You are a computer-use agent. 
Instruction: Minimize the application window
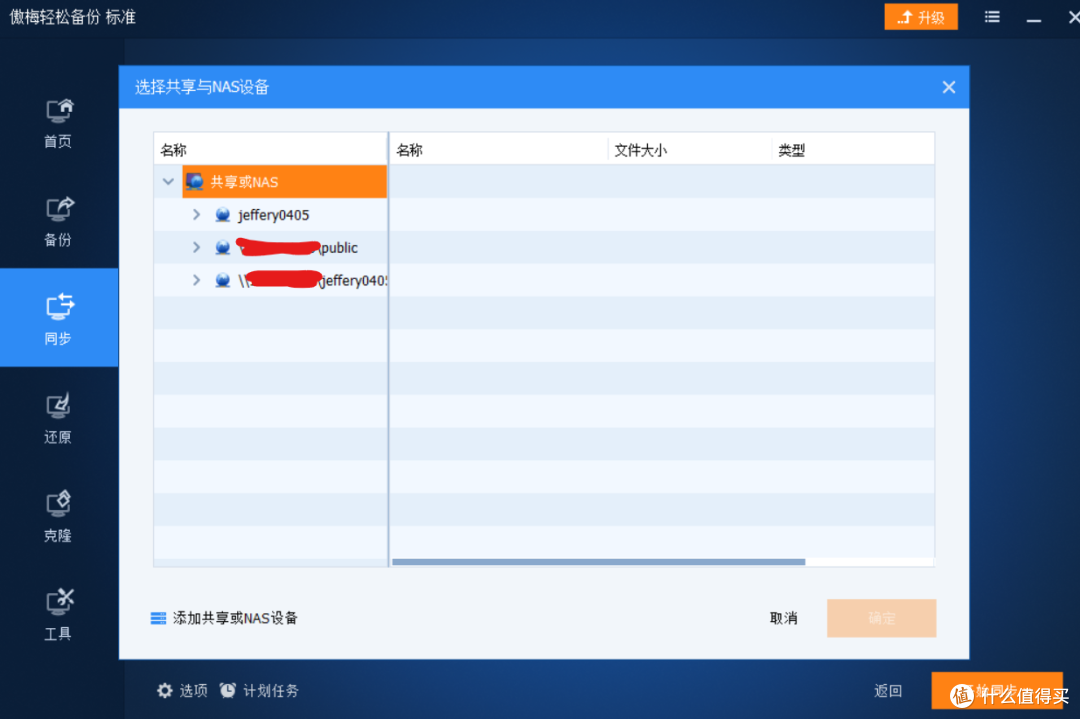[x=1033, y=19]
